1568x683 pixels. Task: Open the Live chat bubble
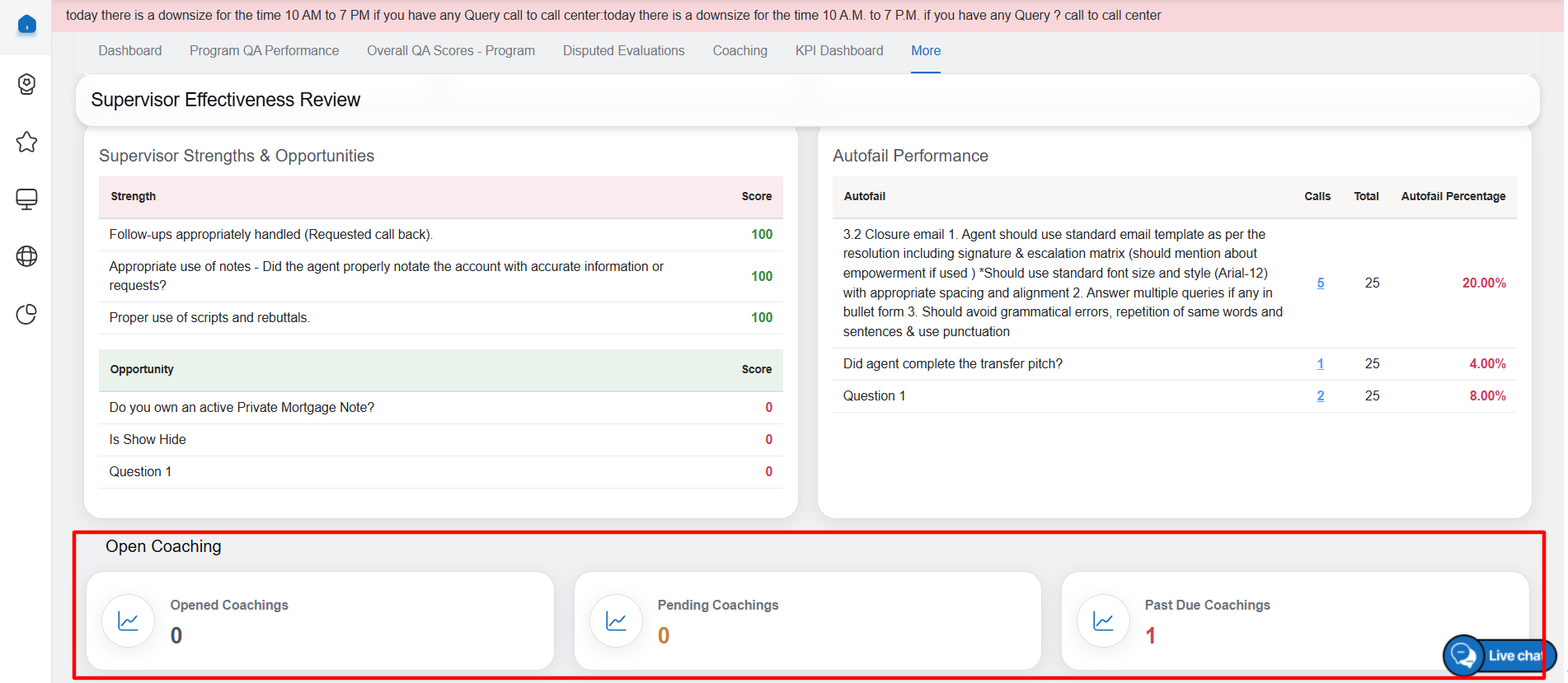(1499, 656)
